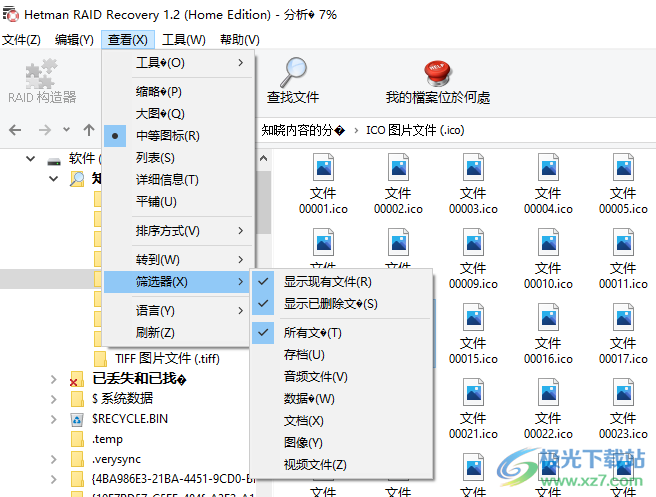
Task: Expand the .verysync tree node
Action: point(54,459)
